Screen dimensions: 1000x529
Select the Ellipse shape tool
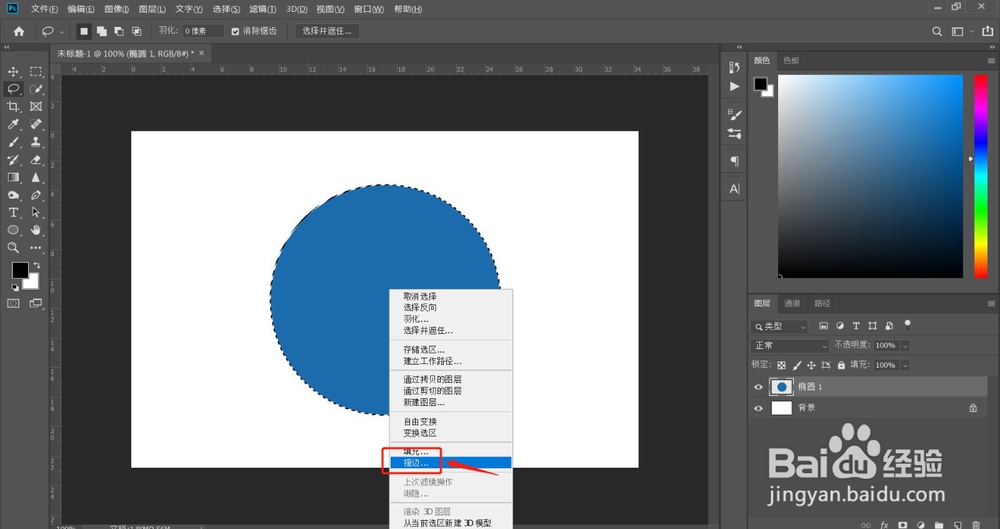coord(13,230)
